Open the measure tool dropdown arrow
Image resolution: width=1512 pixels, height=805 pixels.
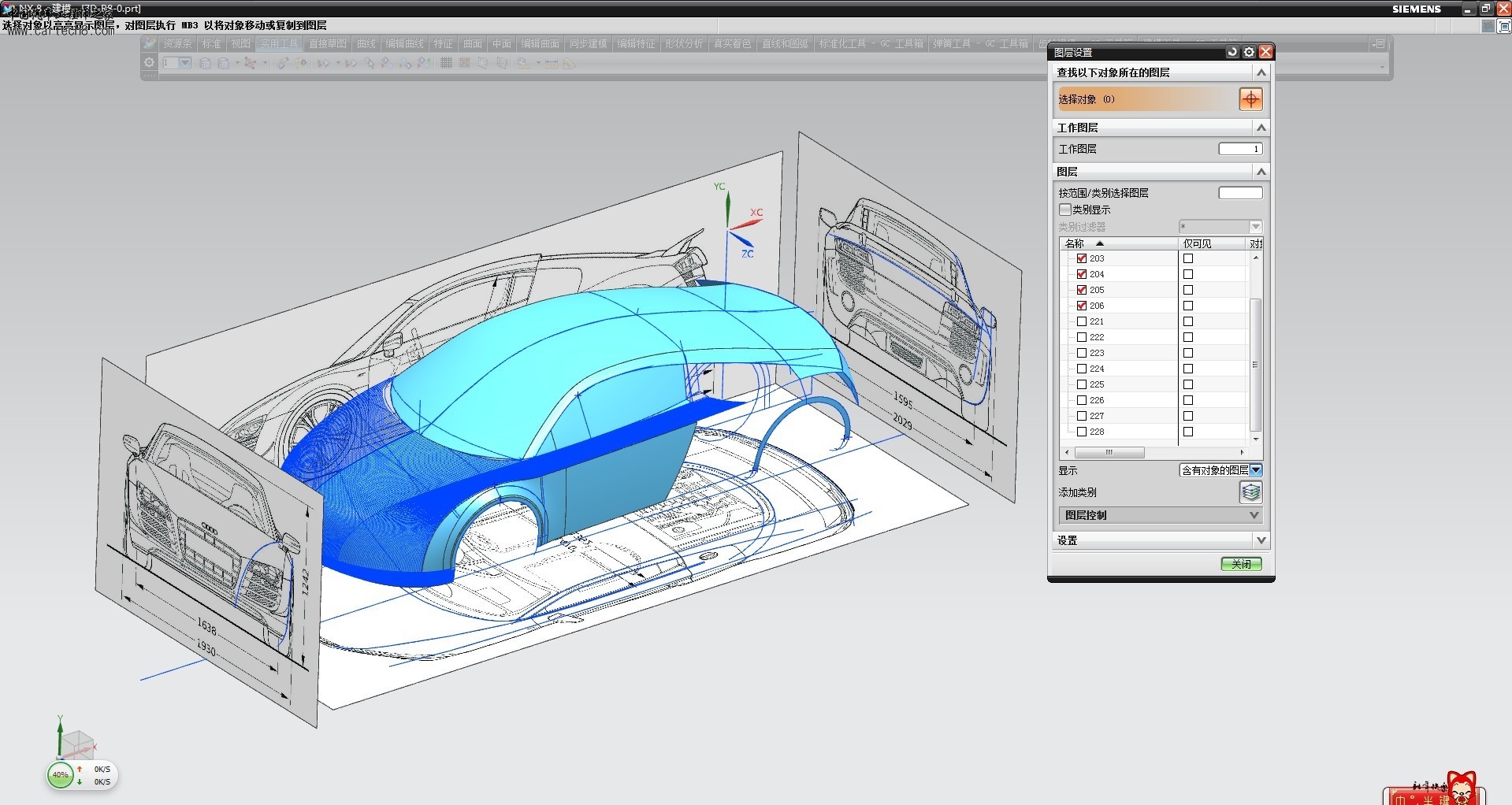click(538, 63)
